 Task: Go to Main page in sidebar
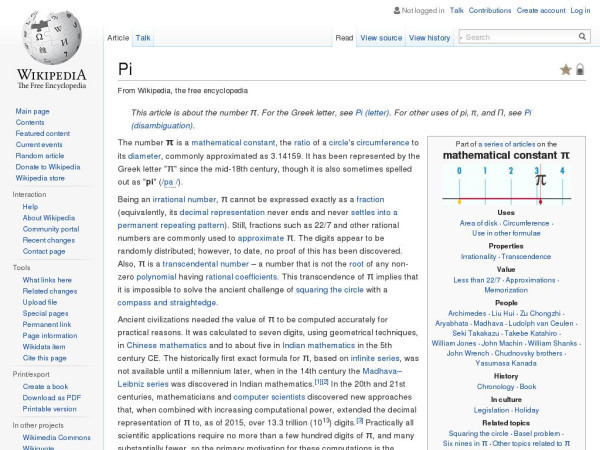[33, 111]
